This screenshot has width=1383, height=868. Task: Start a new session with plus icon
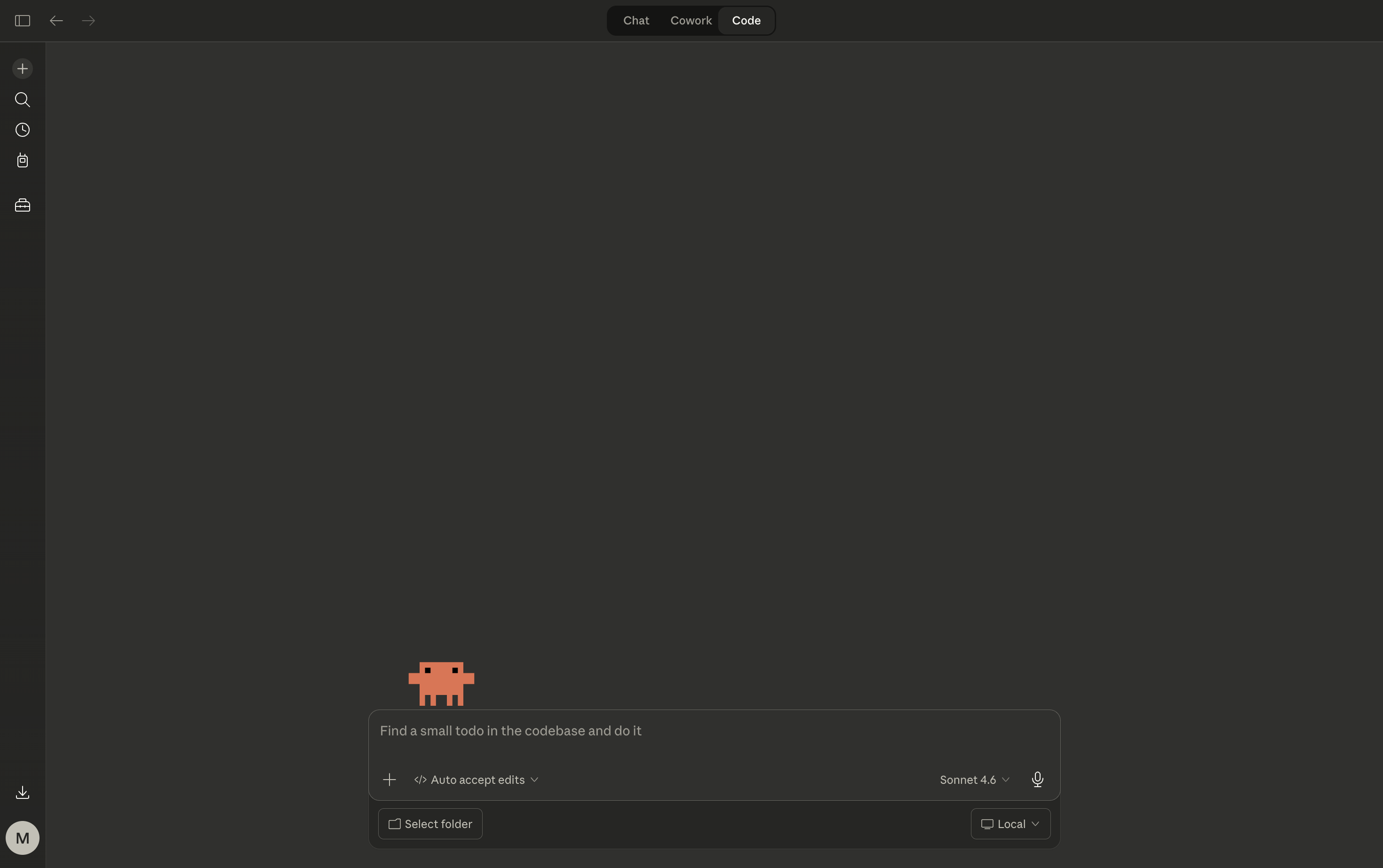pyautogui.click(x=23, y=69)
